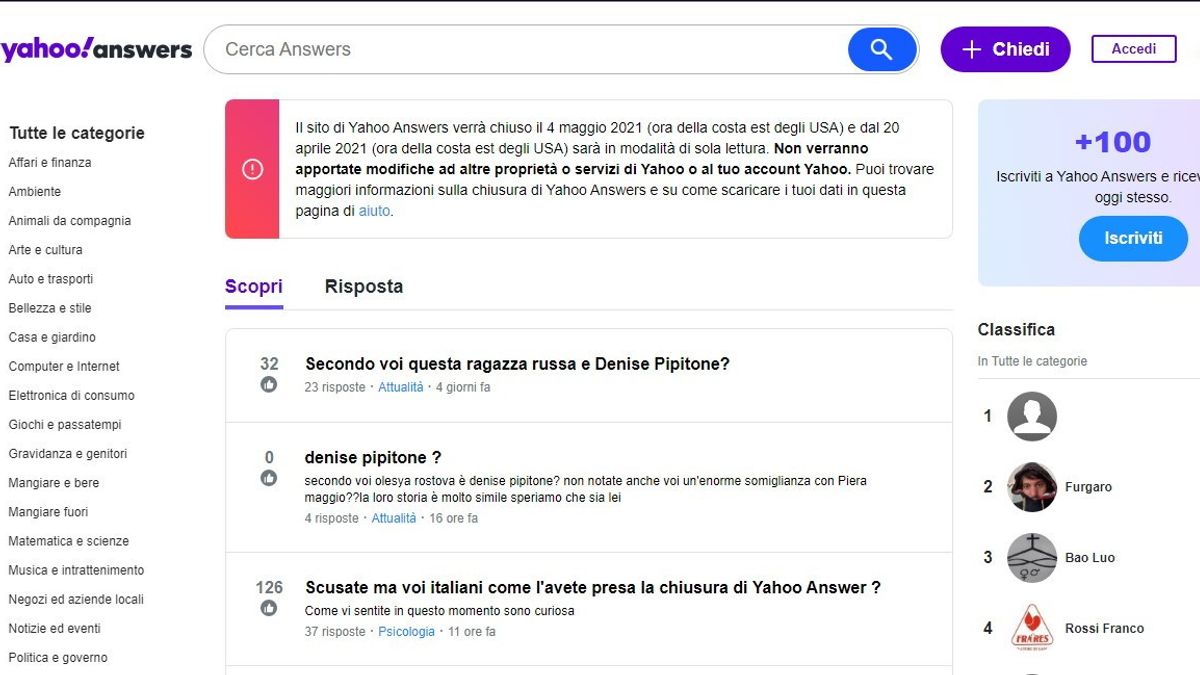
Task: Open the anonymous rank 1 user avatar
Action: pyautogui.click(x=1032, y=416)
